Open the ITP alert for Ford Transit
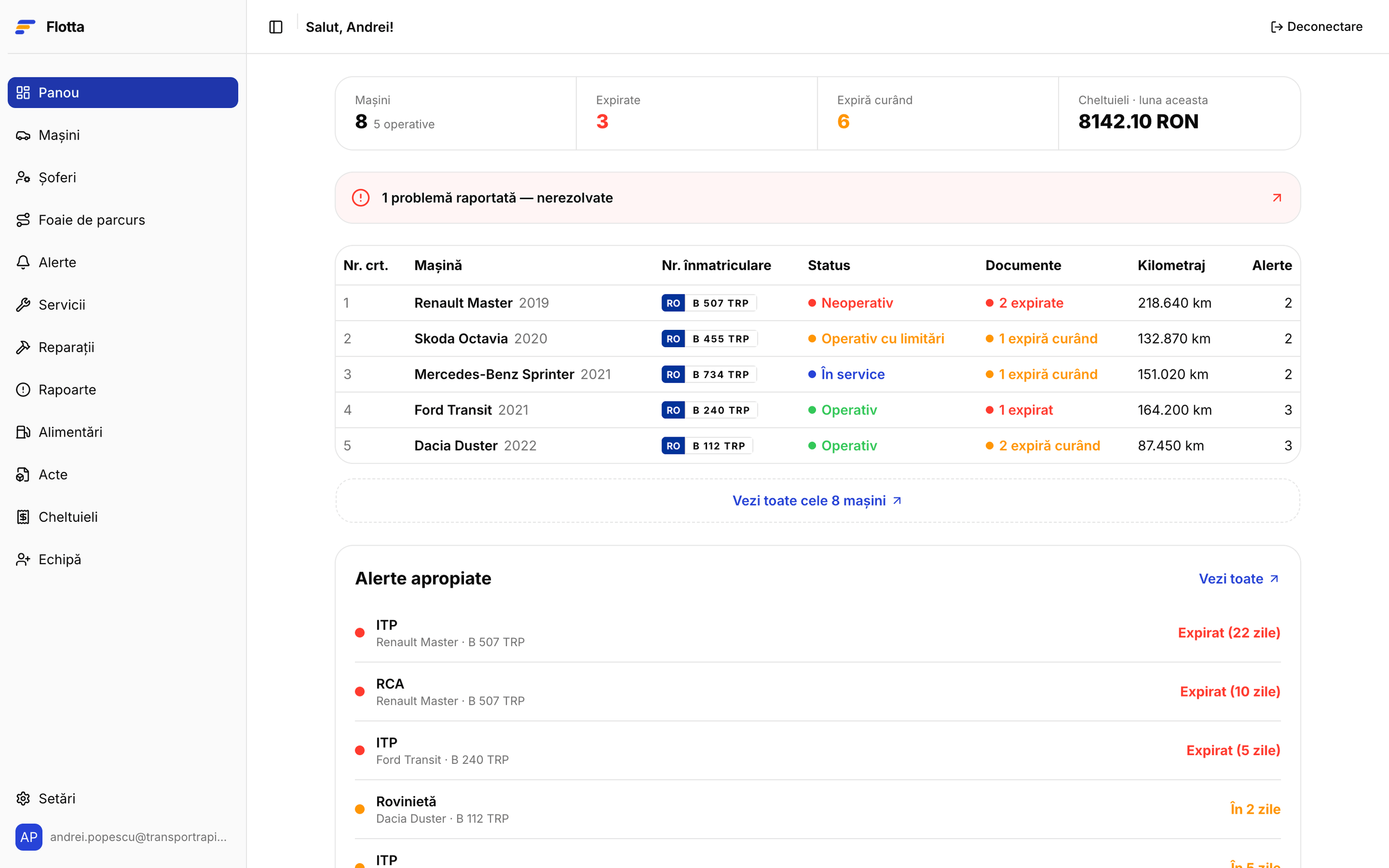 (817, 750)
